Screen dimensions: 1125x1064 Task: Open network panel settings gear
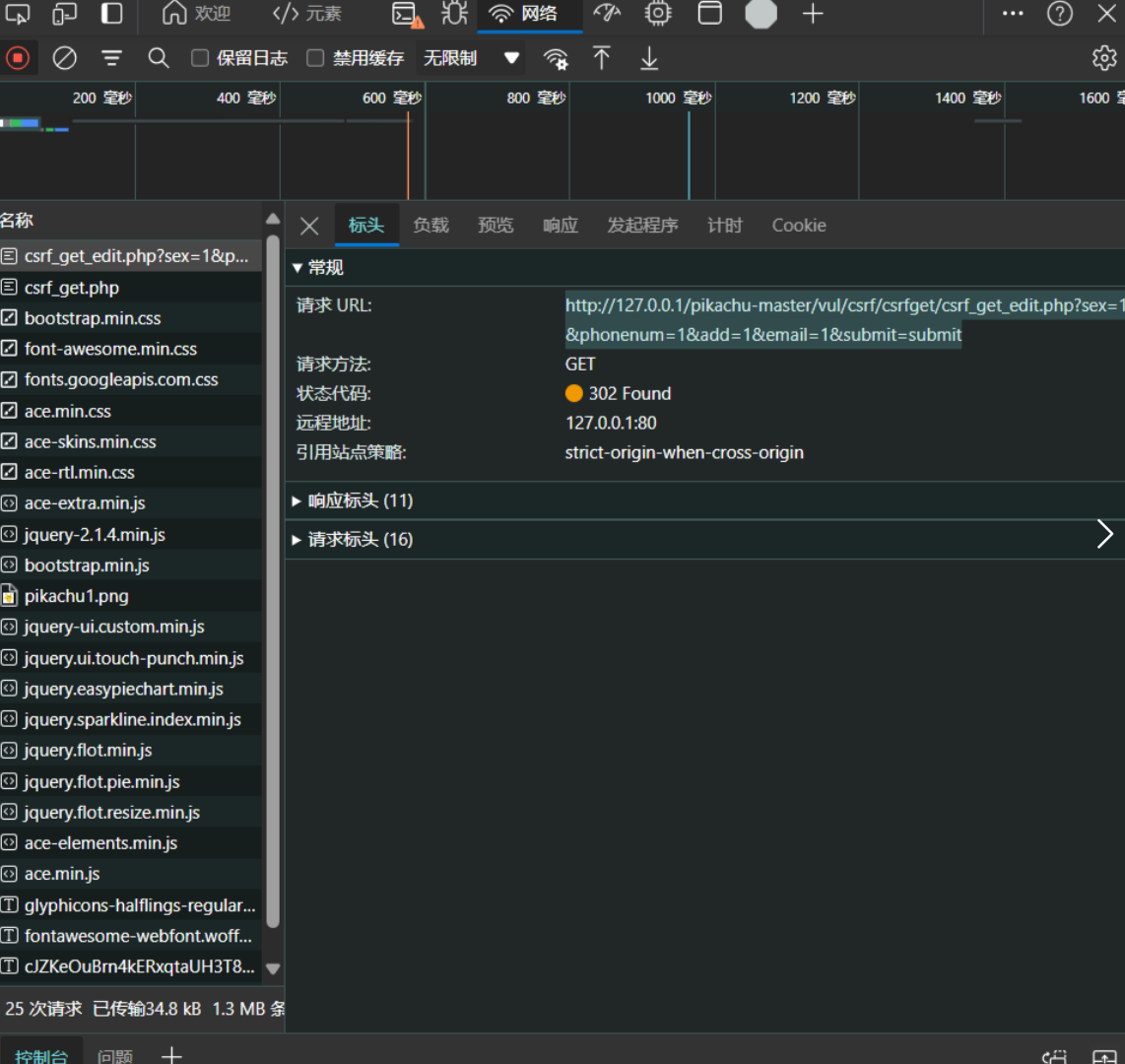[1104, 58]
